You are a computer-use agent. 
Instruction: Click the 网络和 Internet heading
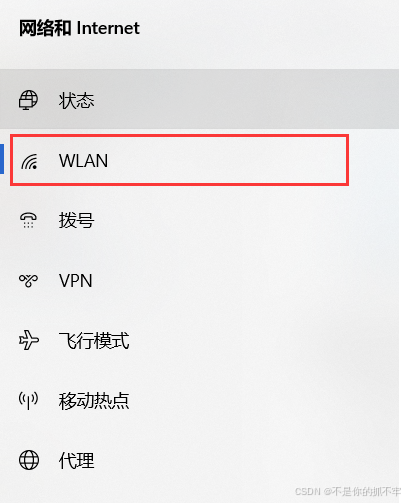79,28
